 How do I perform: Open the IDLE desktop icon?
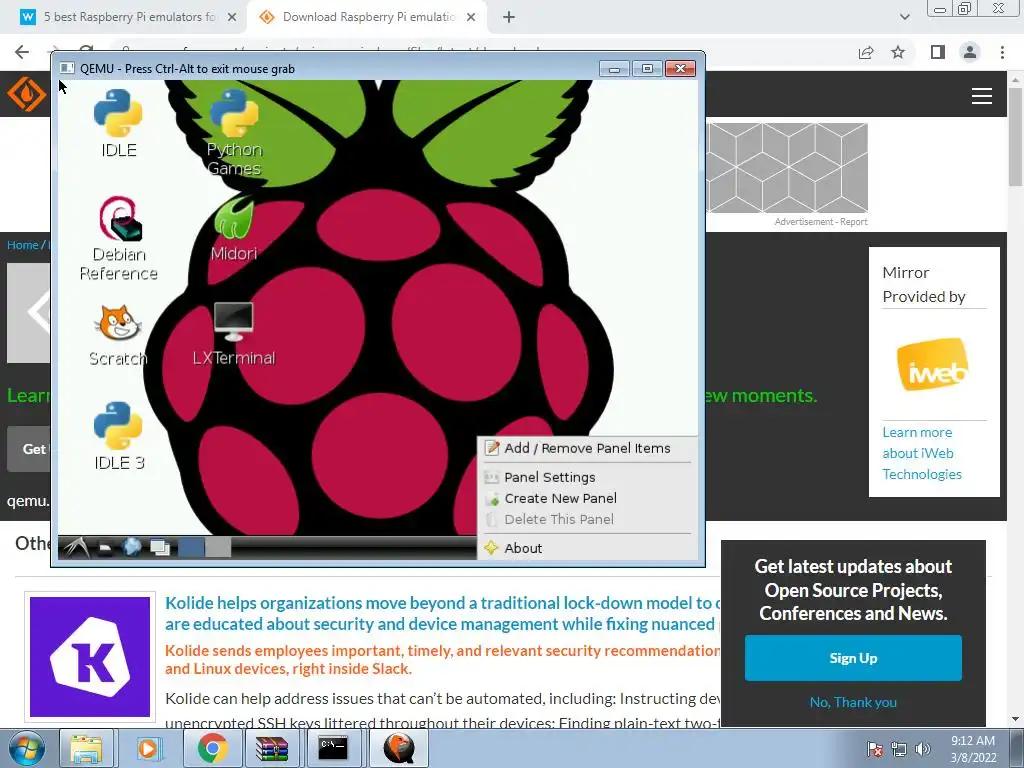[x=118, y=122]
